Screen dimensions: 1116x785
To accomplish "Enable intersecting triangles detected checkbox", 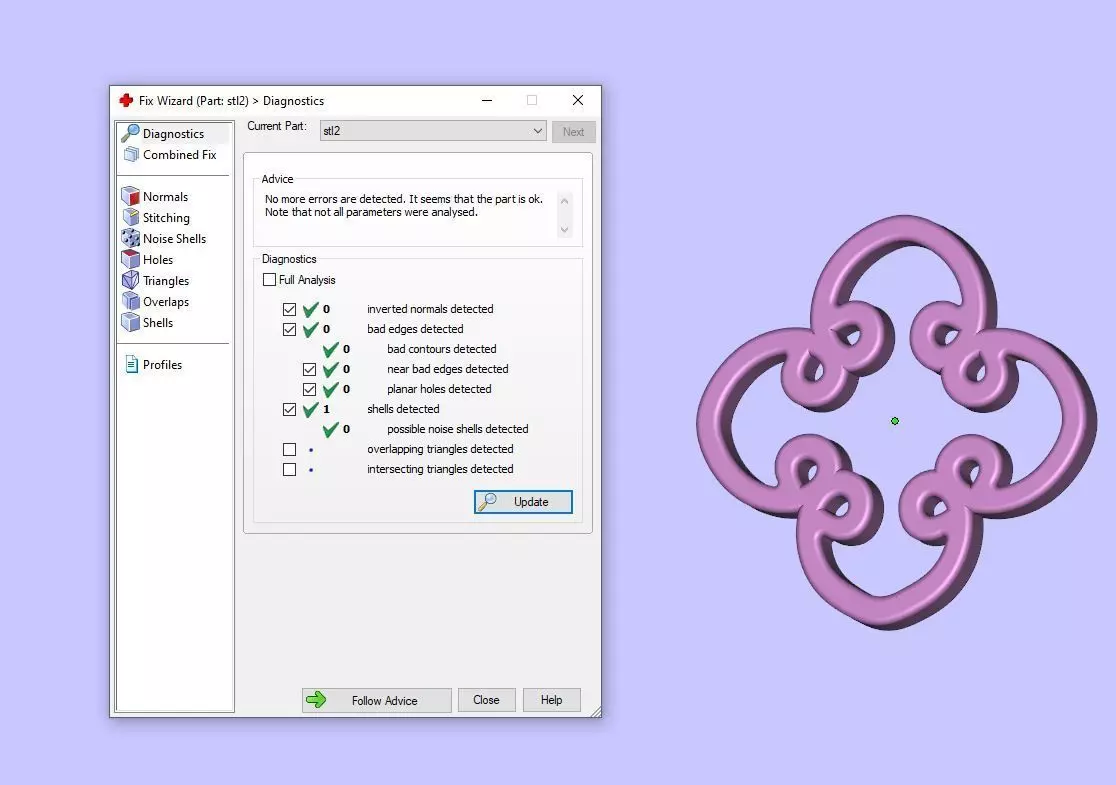I will (289, 469).
